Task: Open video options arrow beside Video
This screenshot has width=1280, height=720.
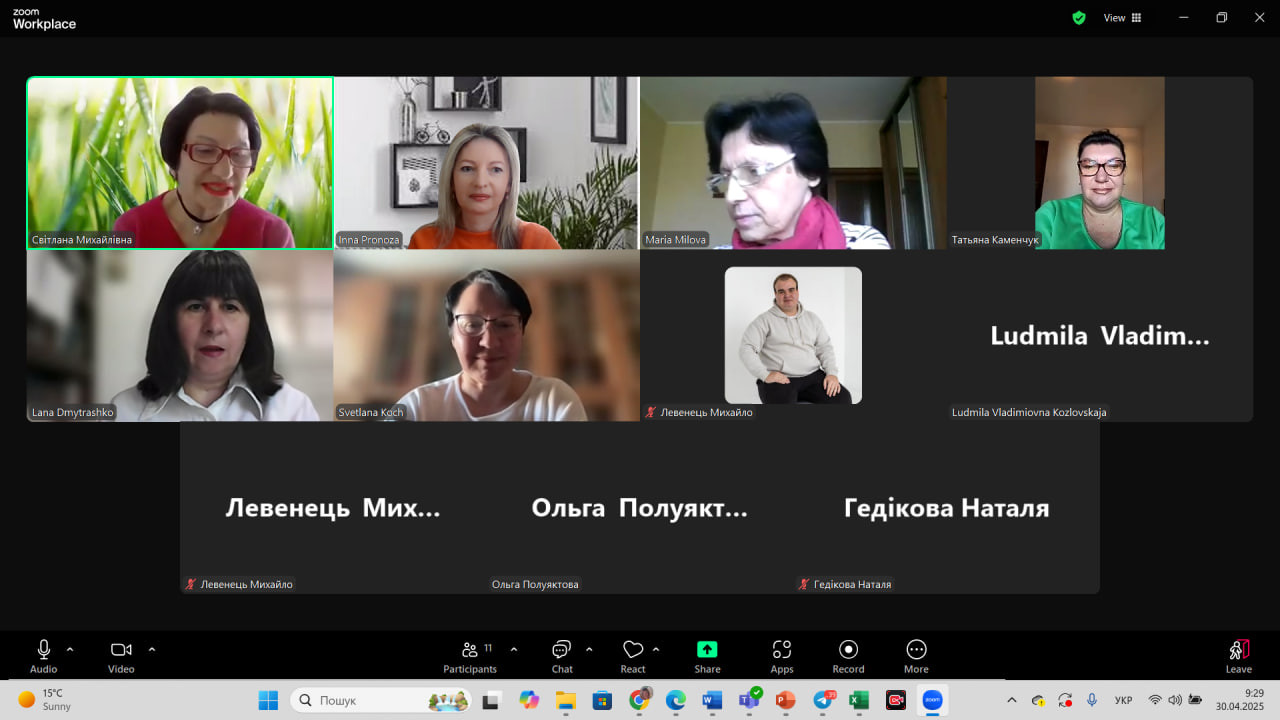Action: [x=152, y=649]
